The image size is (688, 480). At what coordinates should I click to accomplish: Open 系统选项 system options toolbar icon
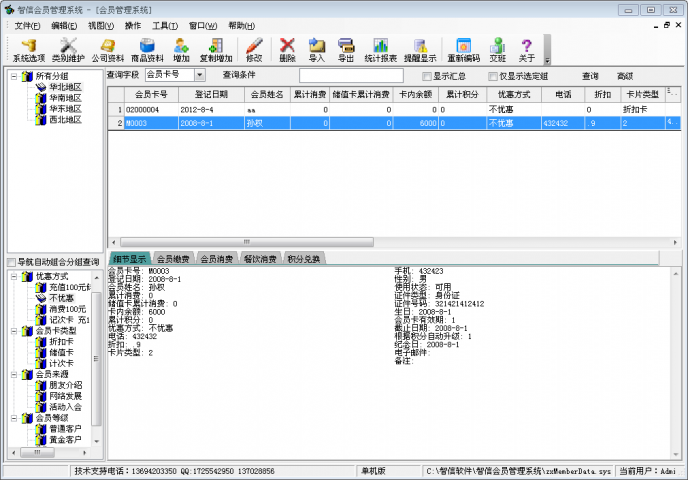[x=28, y=49]
